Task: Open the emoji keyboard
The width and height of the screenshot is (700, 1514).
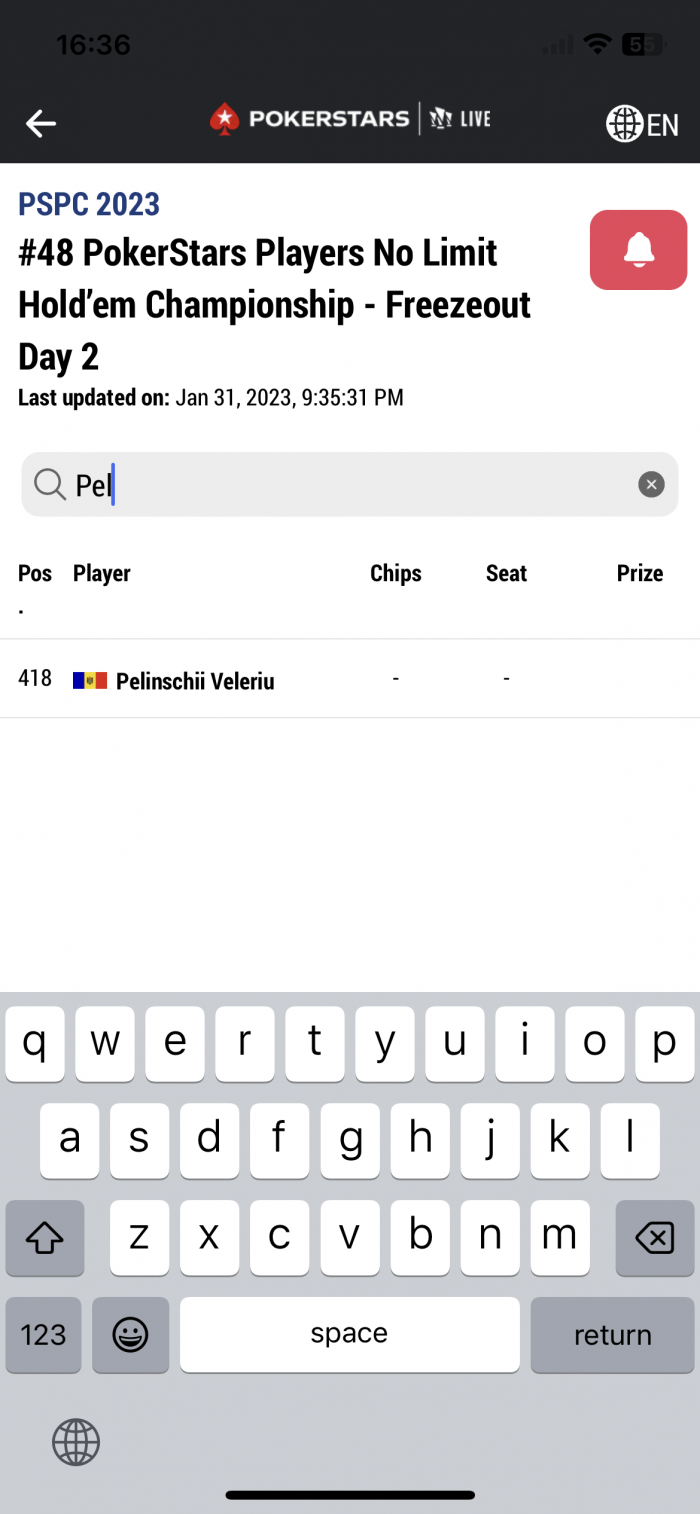Action: click(130, 1334)
